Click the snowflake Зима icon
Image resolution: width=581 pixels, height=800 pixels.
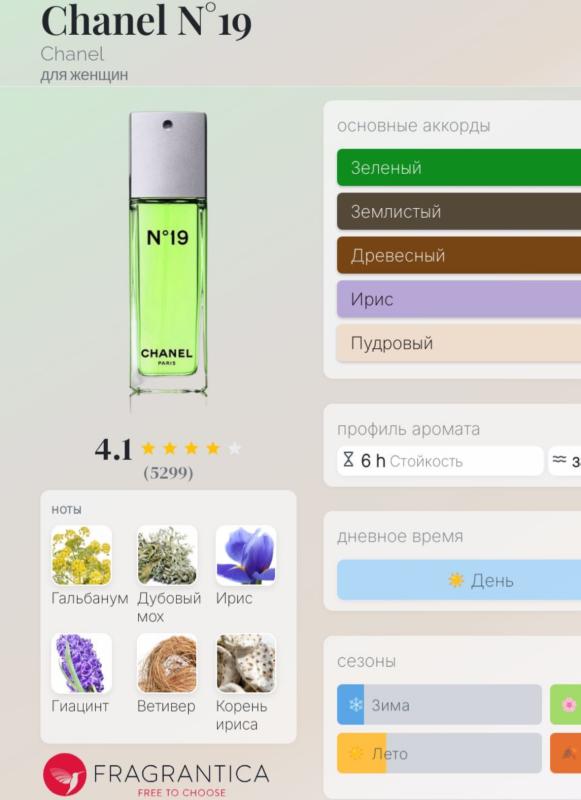pos(355,705)
